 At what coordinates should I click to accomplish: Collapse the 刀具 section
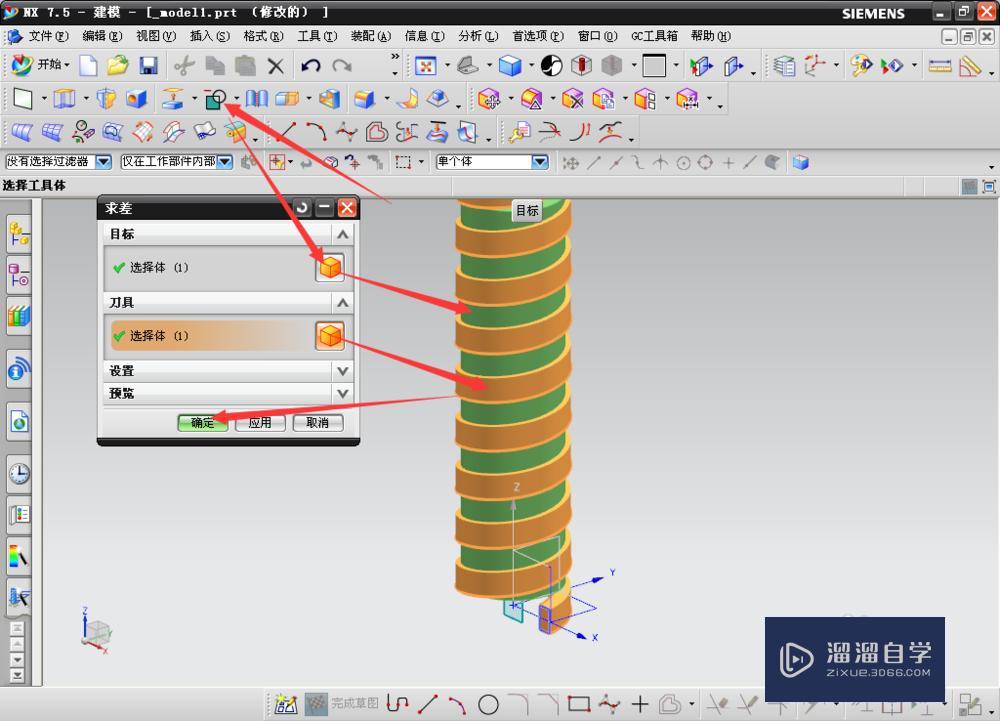(x=342, y=302)
